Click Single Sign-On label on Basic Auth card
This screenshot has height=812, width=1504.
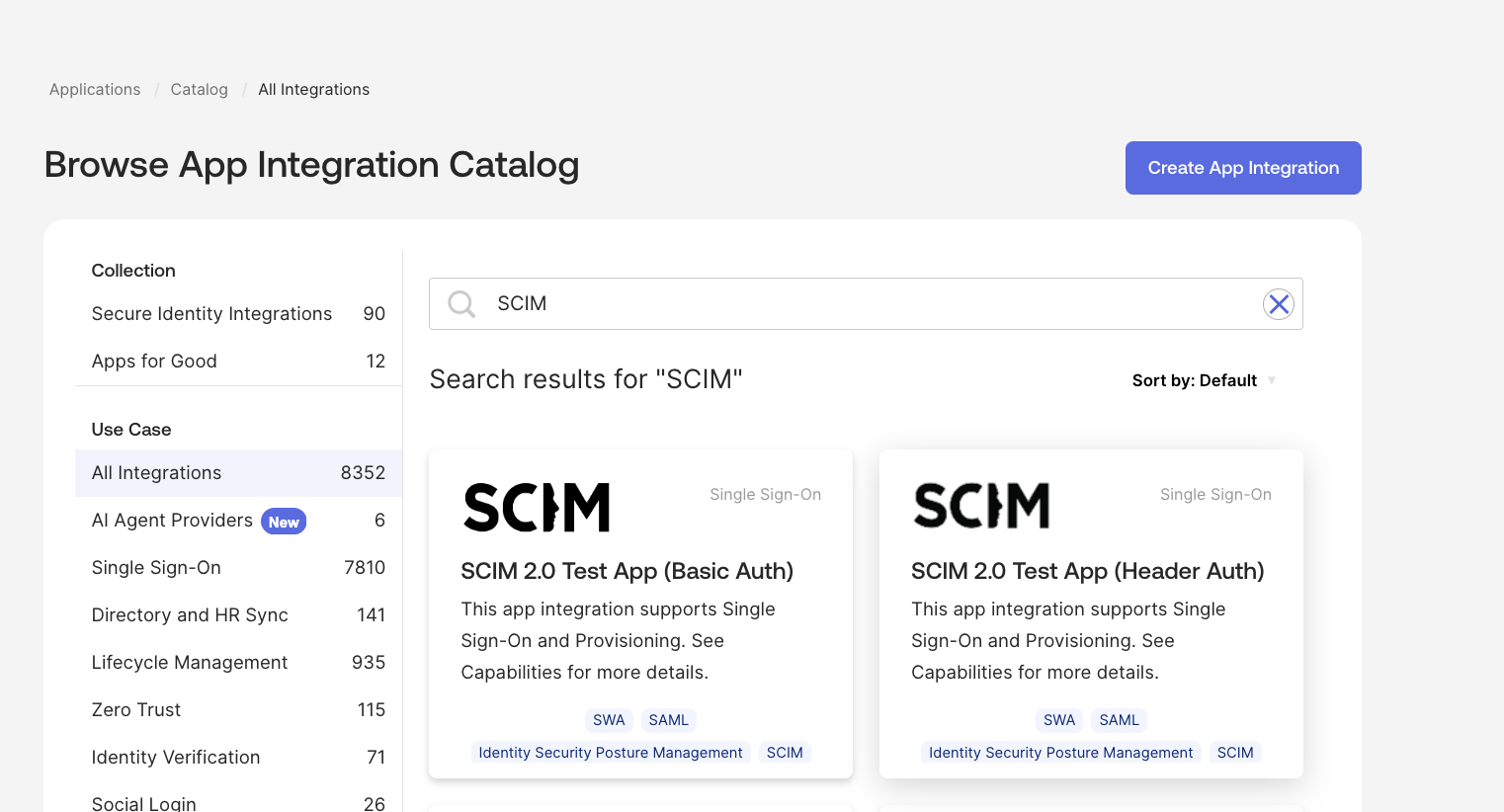pyautogui.click(x=766, y=495)
